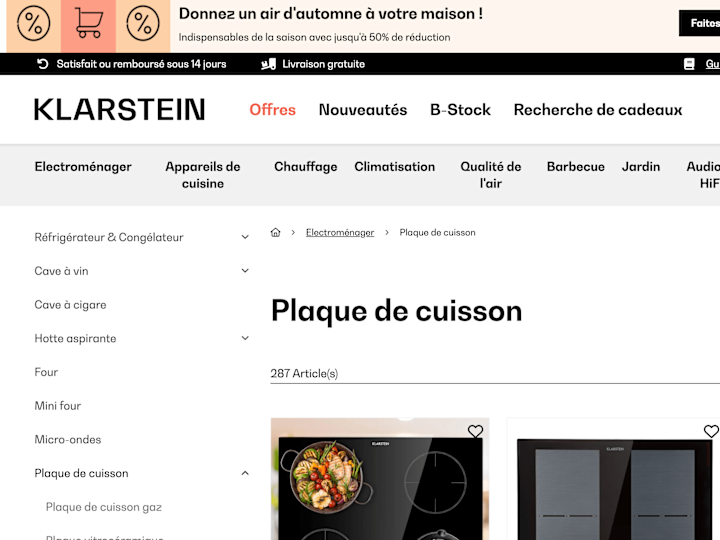Viewport: 720px width, 540px height.
Task: Open the B-Stock menu item
Action: coord(460,110)
